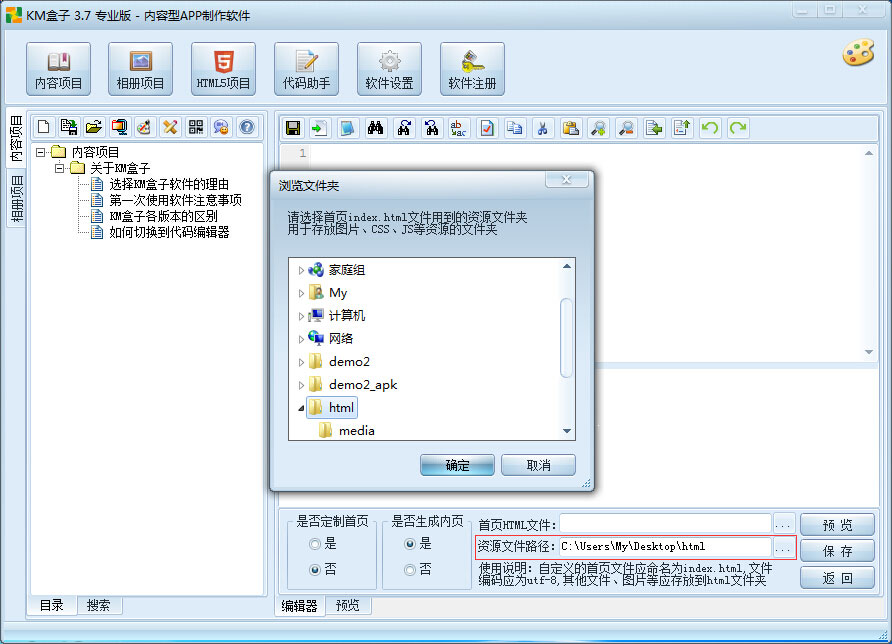Image resolution: width=892 pixels, height=644 pixels.
Task: Expand the 计算机 node
Action: pos(301,316)
